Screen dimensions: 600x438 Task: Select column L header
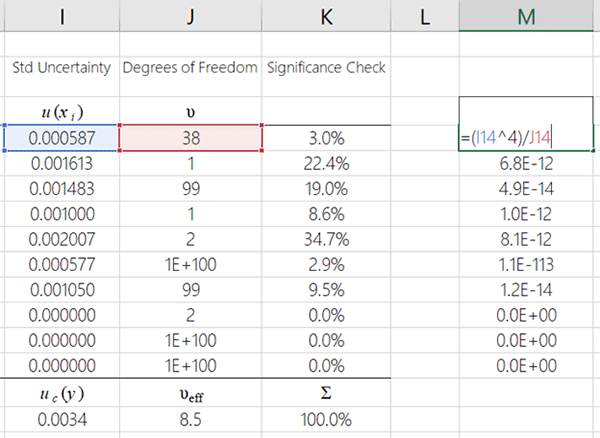(x=425, y=16)
